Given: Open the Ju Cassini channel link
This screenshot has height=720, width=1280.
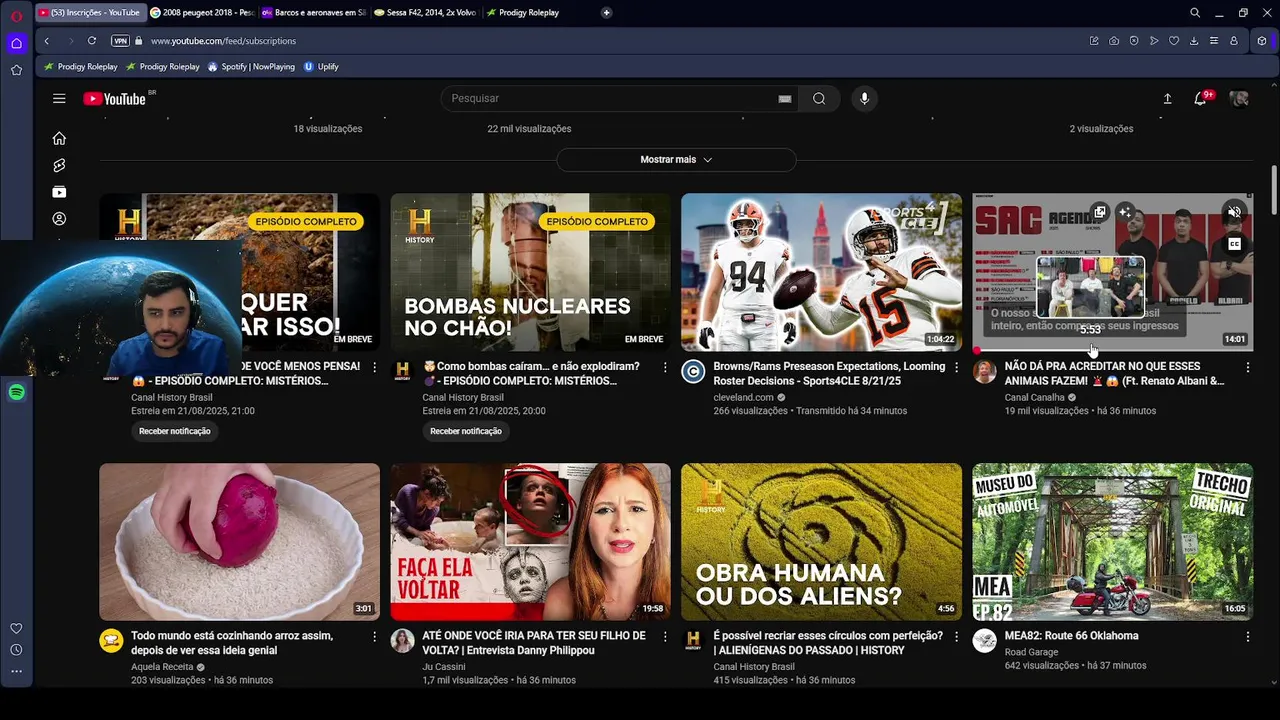Looking at the screenshot, I should point(444,667).
